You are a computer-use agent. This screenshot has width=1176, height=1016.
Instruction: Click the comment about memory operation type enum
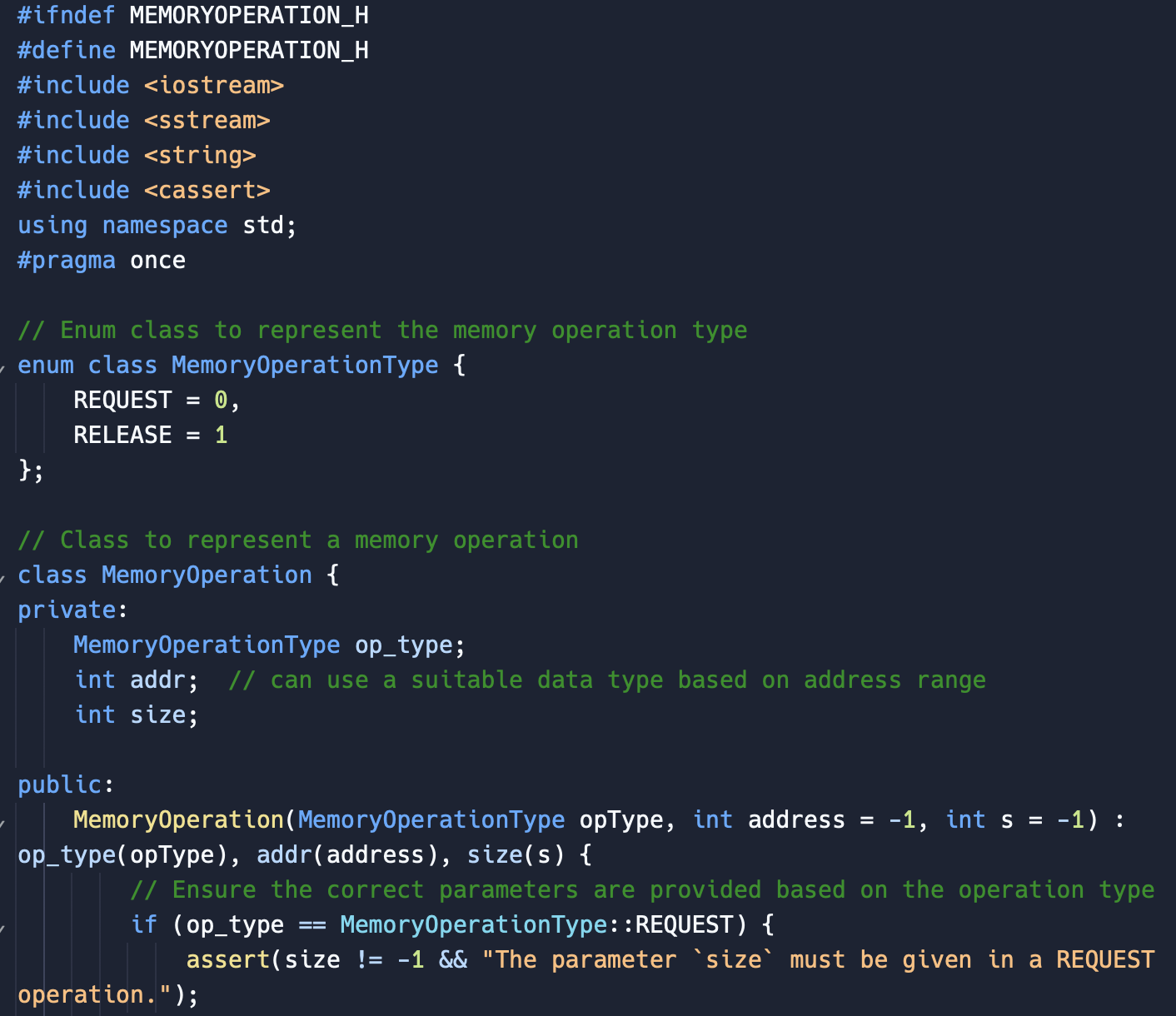(383, 330)
